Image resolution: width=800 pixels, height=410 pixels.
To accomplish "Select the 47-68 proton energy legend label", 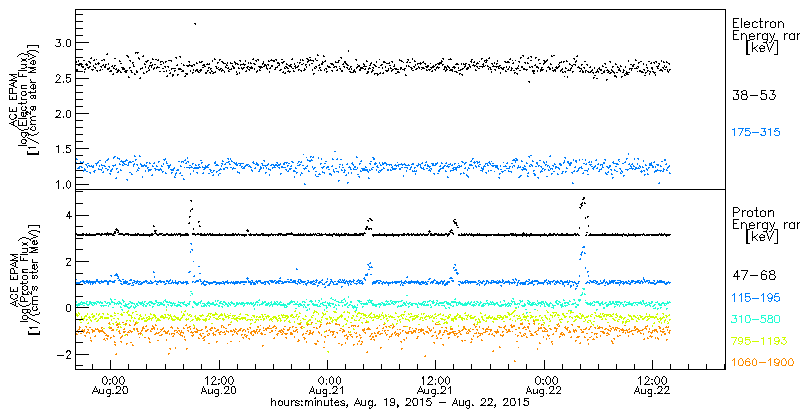I will coord(754,276).
